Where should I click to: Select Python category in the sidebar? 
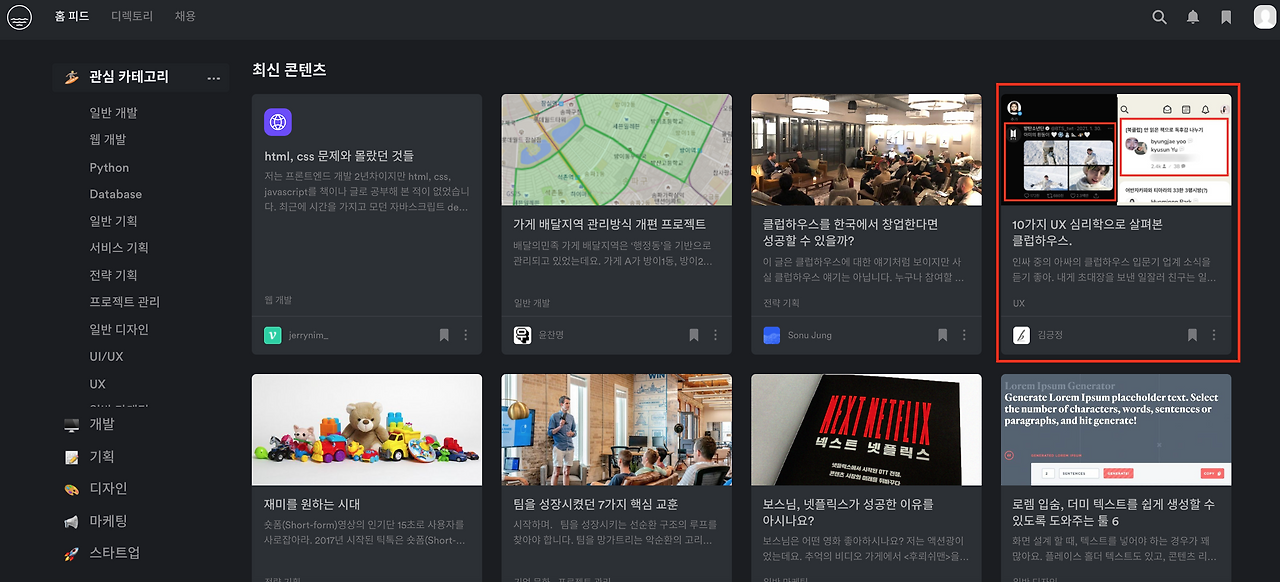coord(109,167)
